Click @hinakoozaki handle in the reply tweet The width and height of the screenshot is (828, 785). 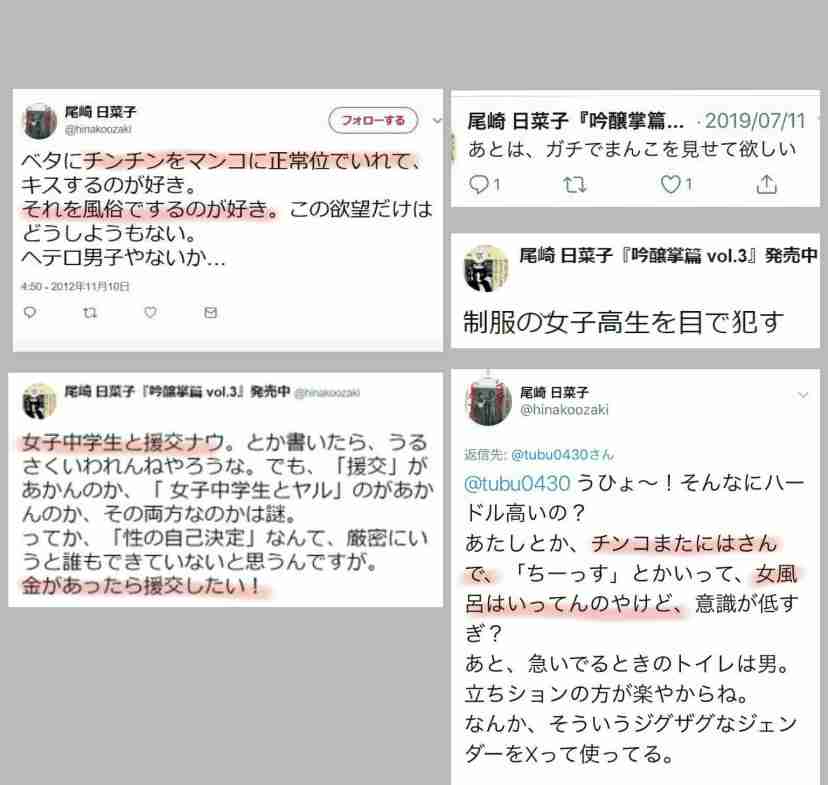(564, 410)
